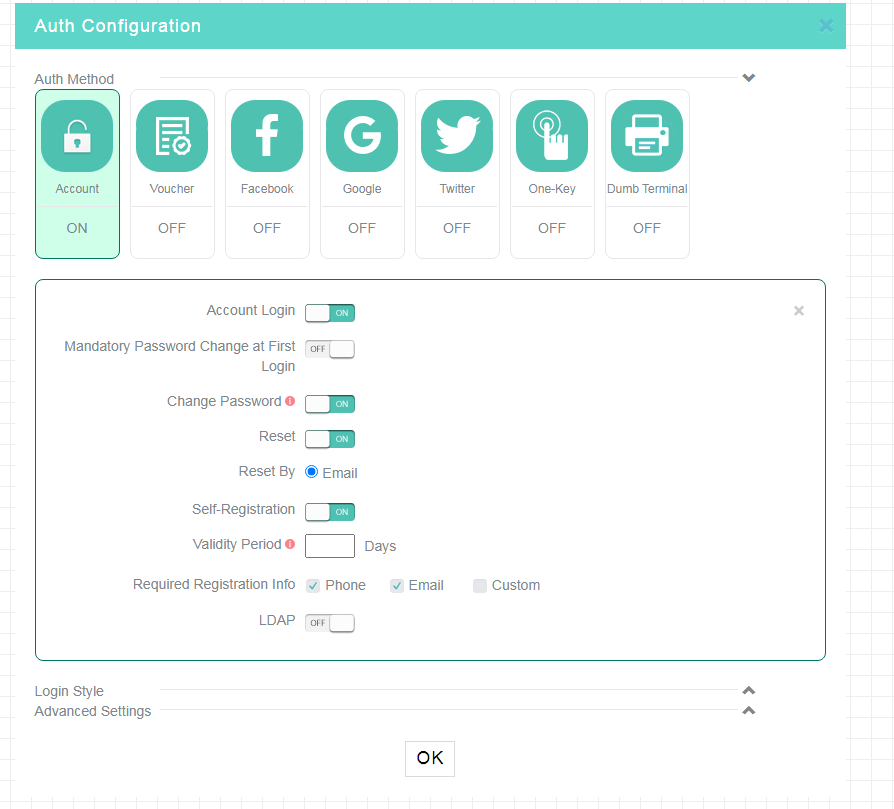Turn off the Account Login switch

click(330, 313)
